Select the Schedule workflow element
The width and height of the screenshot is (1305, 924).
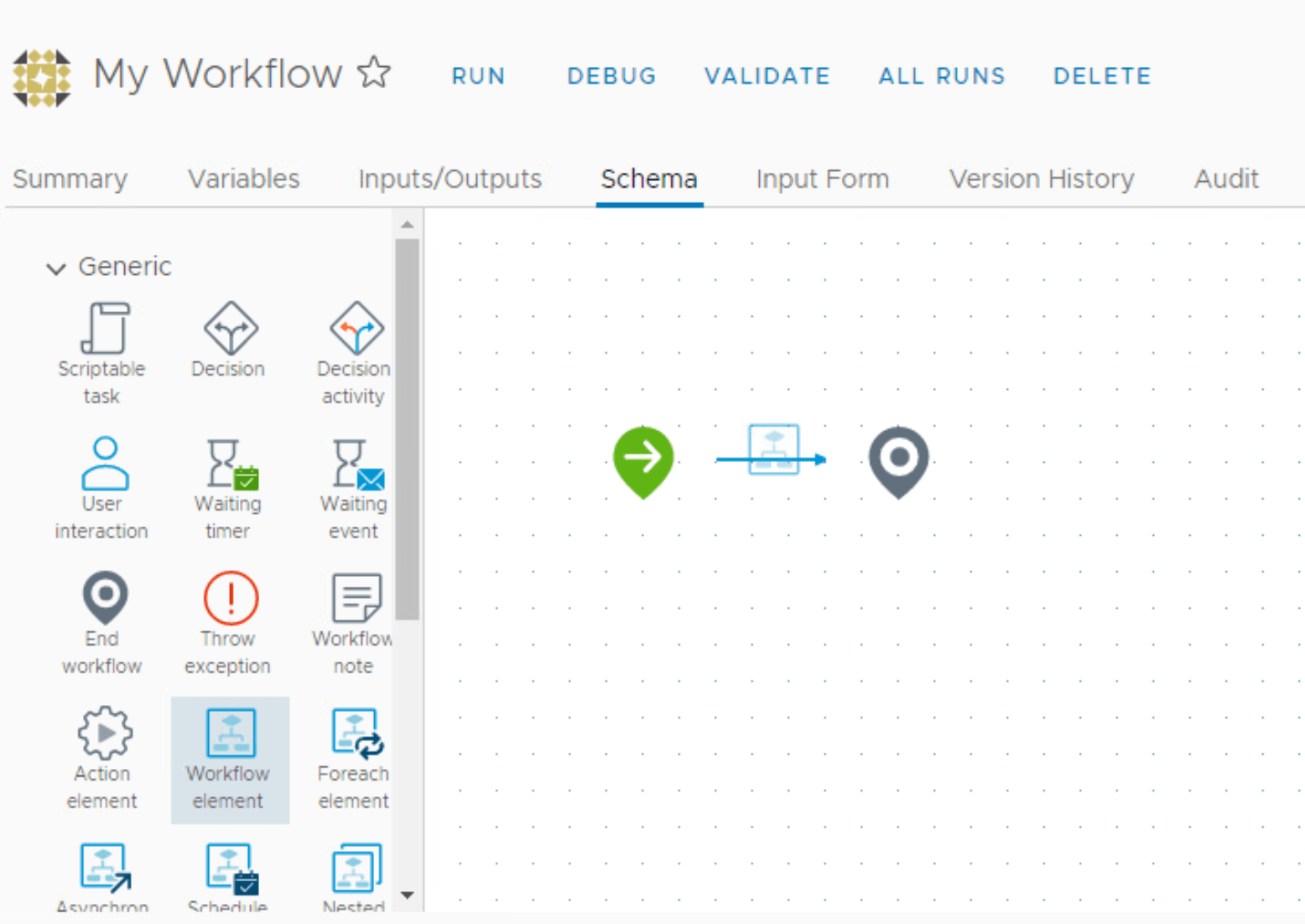click(228, 877)
